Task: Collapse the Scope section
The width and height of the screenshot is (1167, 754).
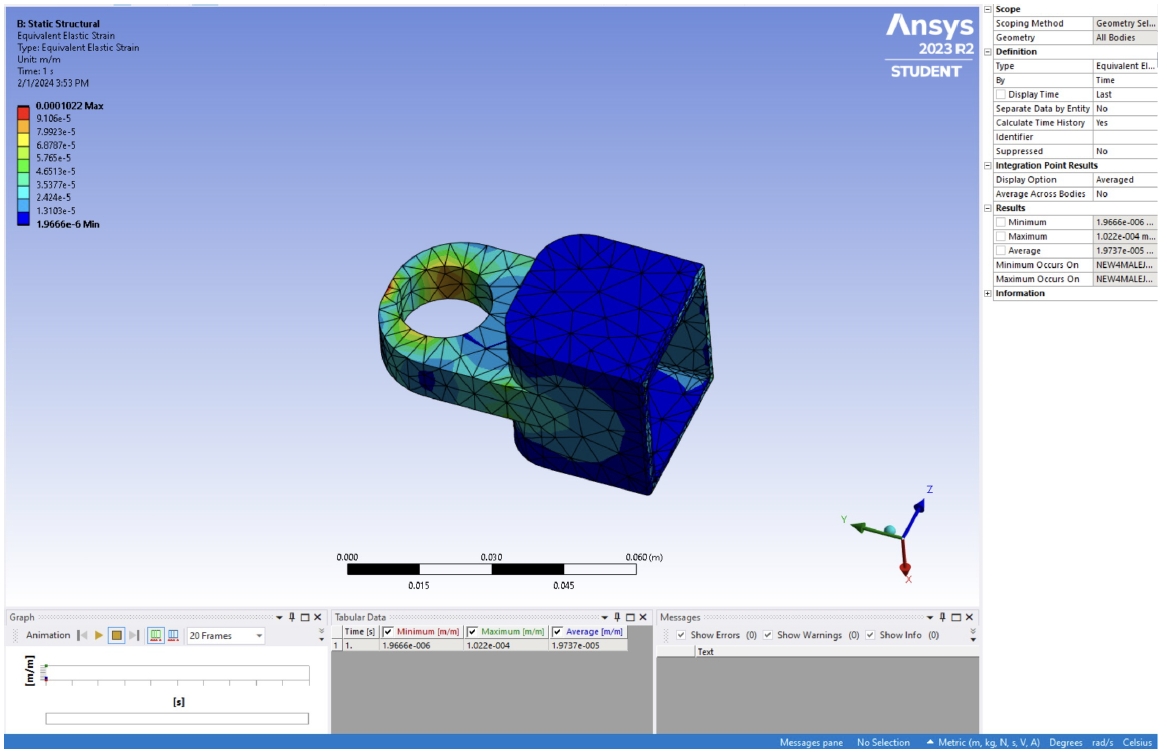Action: coord(987,8)
